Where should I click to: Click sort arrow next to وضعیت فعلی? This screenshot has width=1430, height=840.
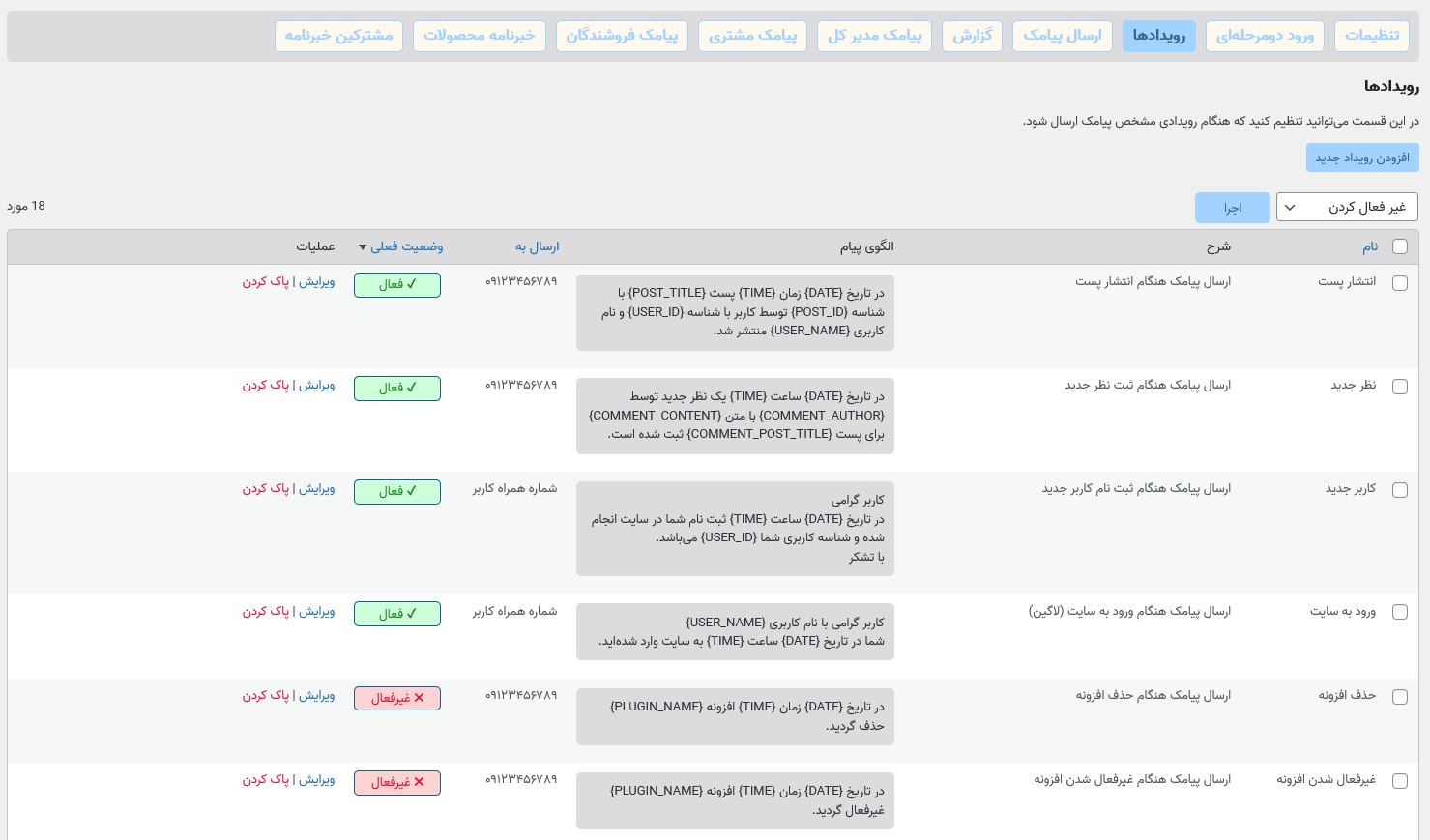363,247
